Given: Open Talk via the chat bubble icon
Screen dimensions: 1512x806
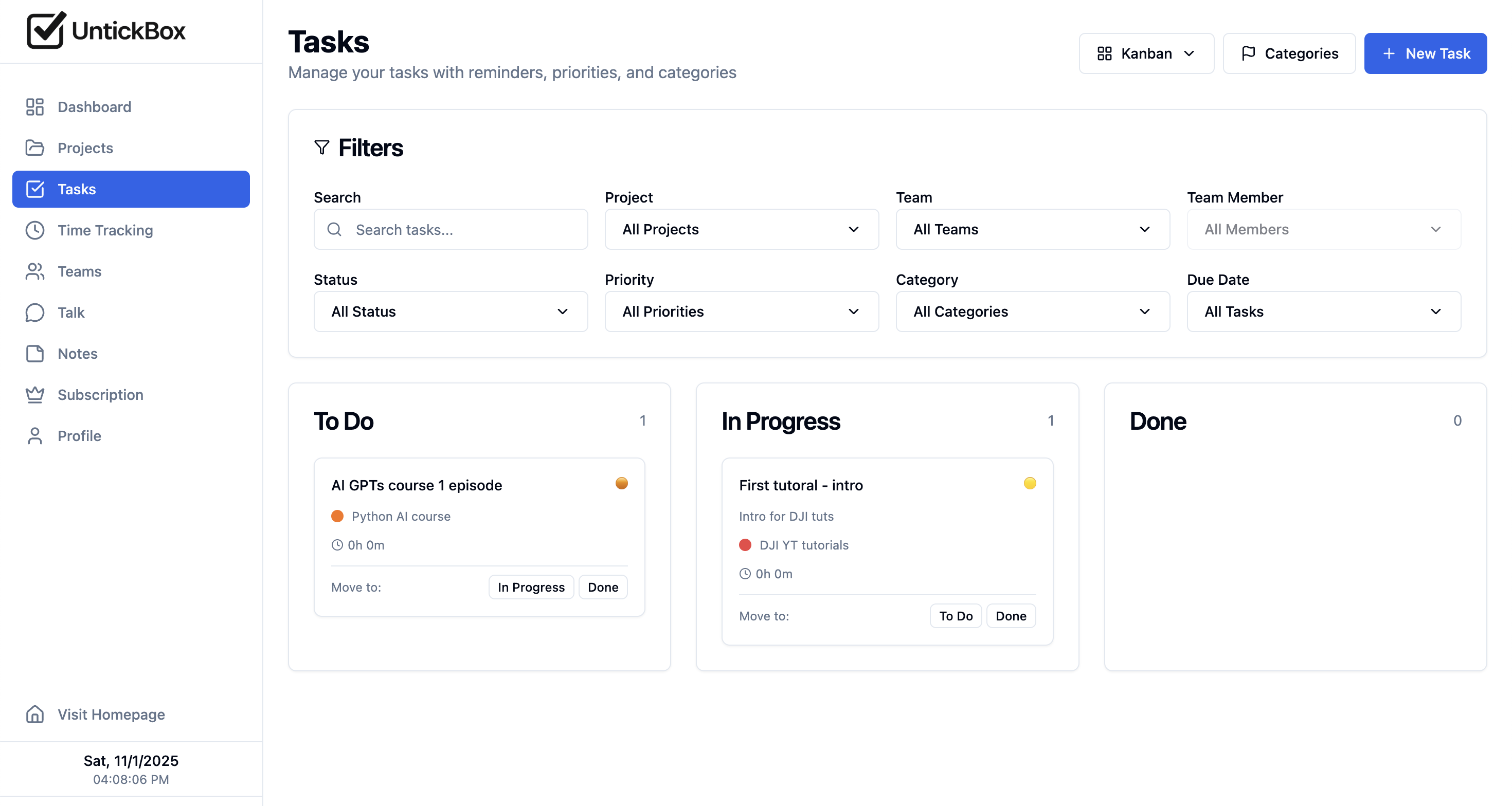Looking at the screenshot, I should [x=34, y=312].
